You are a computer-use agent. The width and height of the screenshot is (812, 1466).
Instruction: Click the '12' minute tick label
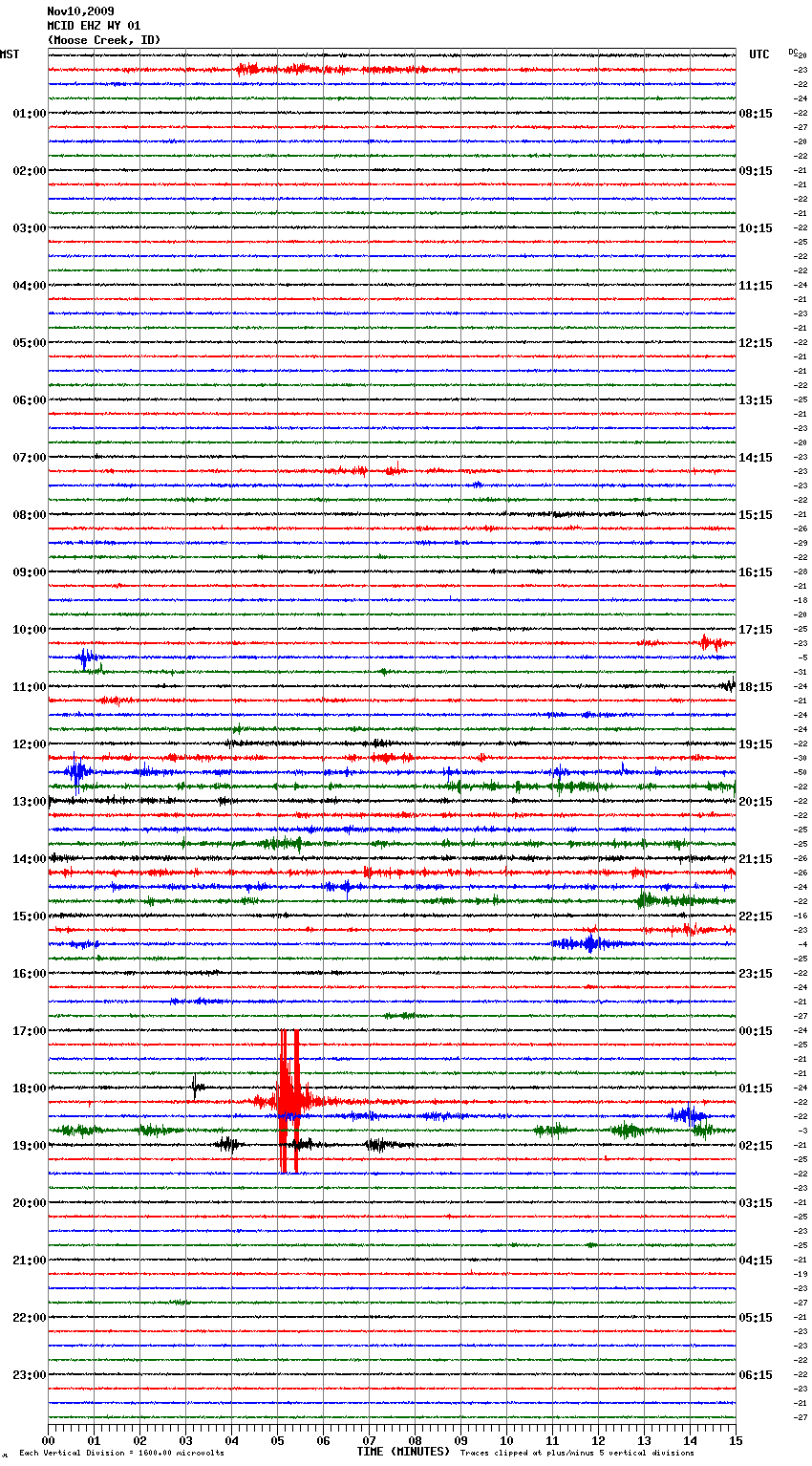(x=599, y=1440)
